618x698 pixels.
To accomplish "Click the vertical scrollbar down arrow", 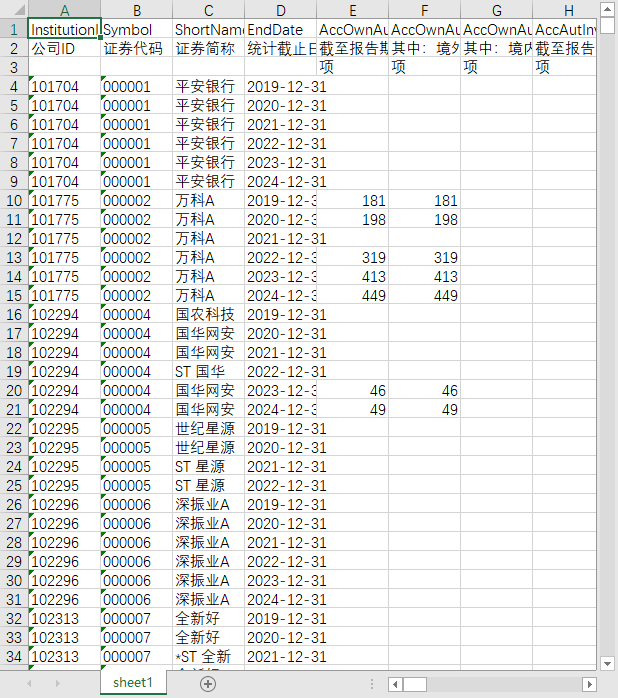I will click(607, 663).
